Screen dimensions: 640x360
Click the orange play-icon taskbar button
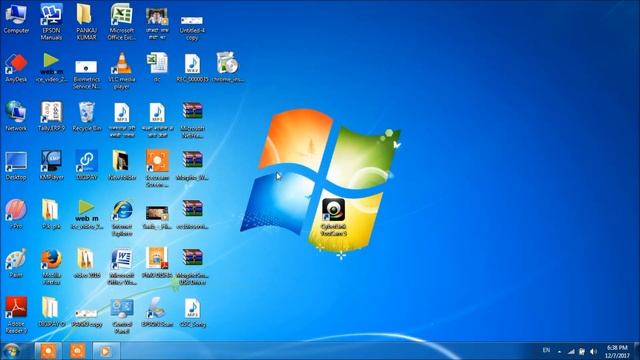[x=105, y=351]
